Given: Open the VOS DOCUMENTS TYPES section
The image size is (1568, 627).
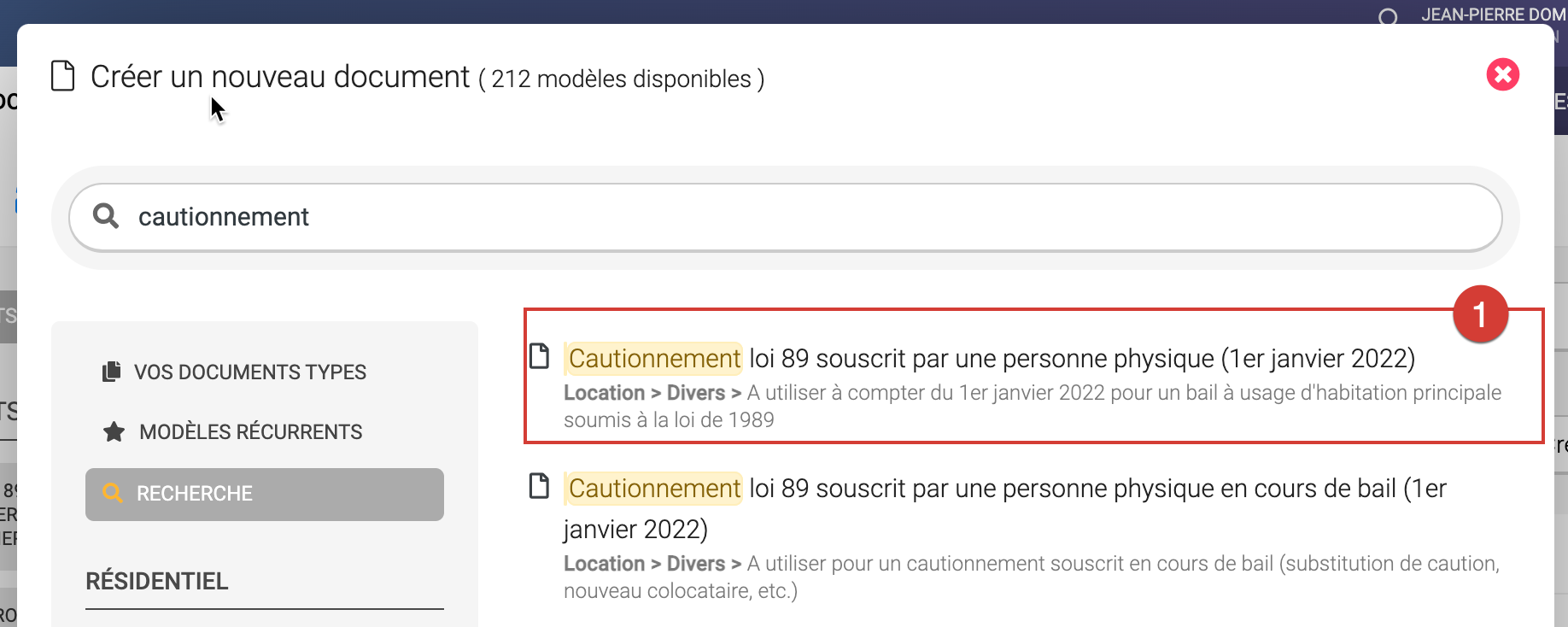Looking at the screenshot, I should [x=249, y=372].
